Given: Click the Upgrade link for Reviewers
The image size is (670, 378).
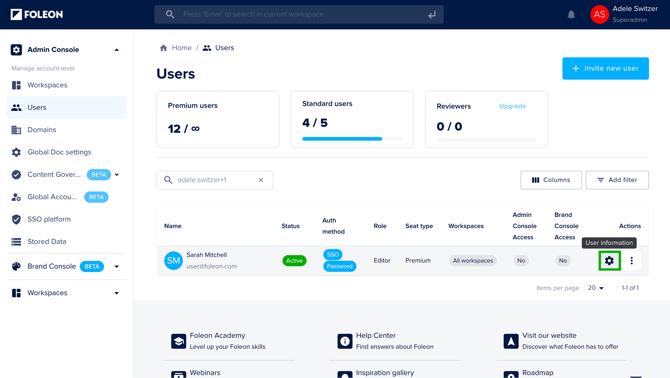Looking at the screenshot, I should tap(512, 106).
